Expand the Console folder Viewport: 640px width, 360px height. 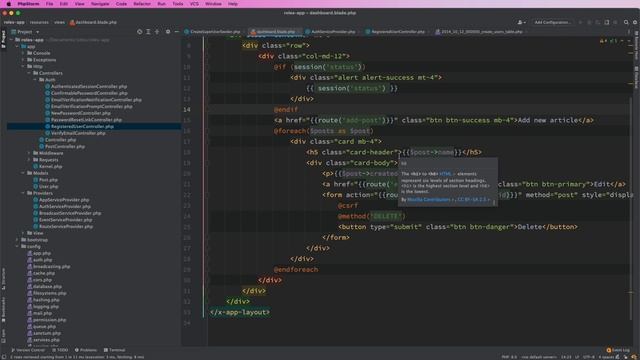click(x=23, y=53)
